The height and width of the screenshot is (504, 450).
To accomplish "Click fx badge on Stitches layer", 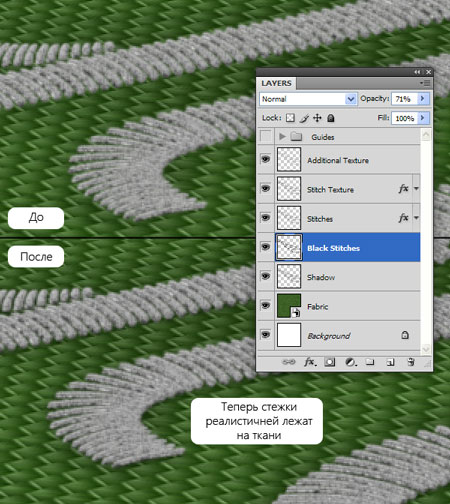I will tap(403, 218).
